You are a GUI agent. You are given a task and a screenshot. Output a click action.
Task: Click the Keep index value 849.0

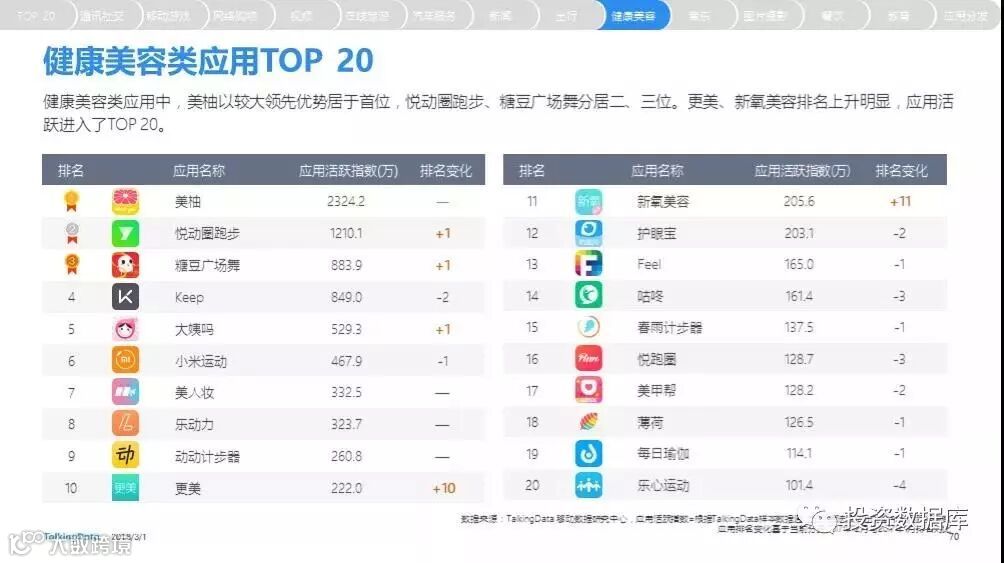[x=346, y=297]
